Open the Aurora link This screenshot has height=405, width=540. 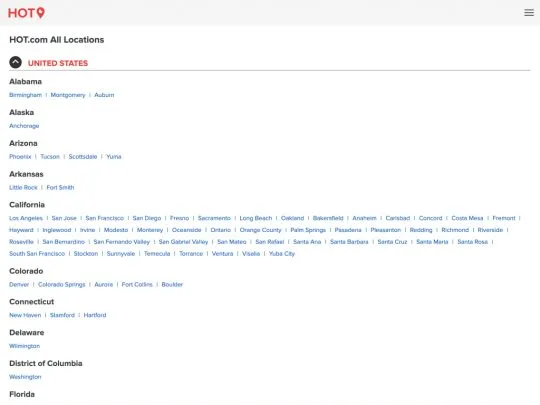[x=104, y=284]
